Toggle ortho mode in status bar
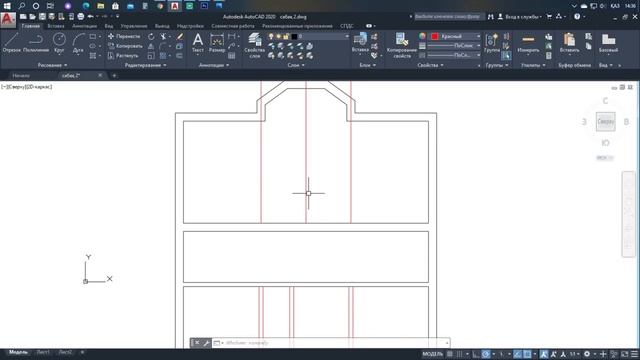The width and height of the screenshot is (640, 360). 476,354
